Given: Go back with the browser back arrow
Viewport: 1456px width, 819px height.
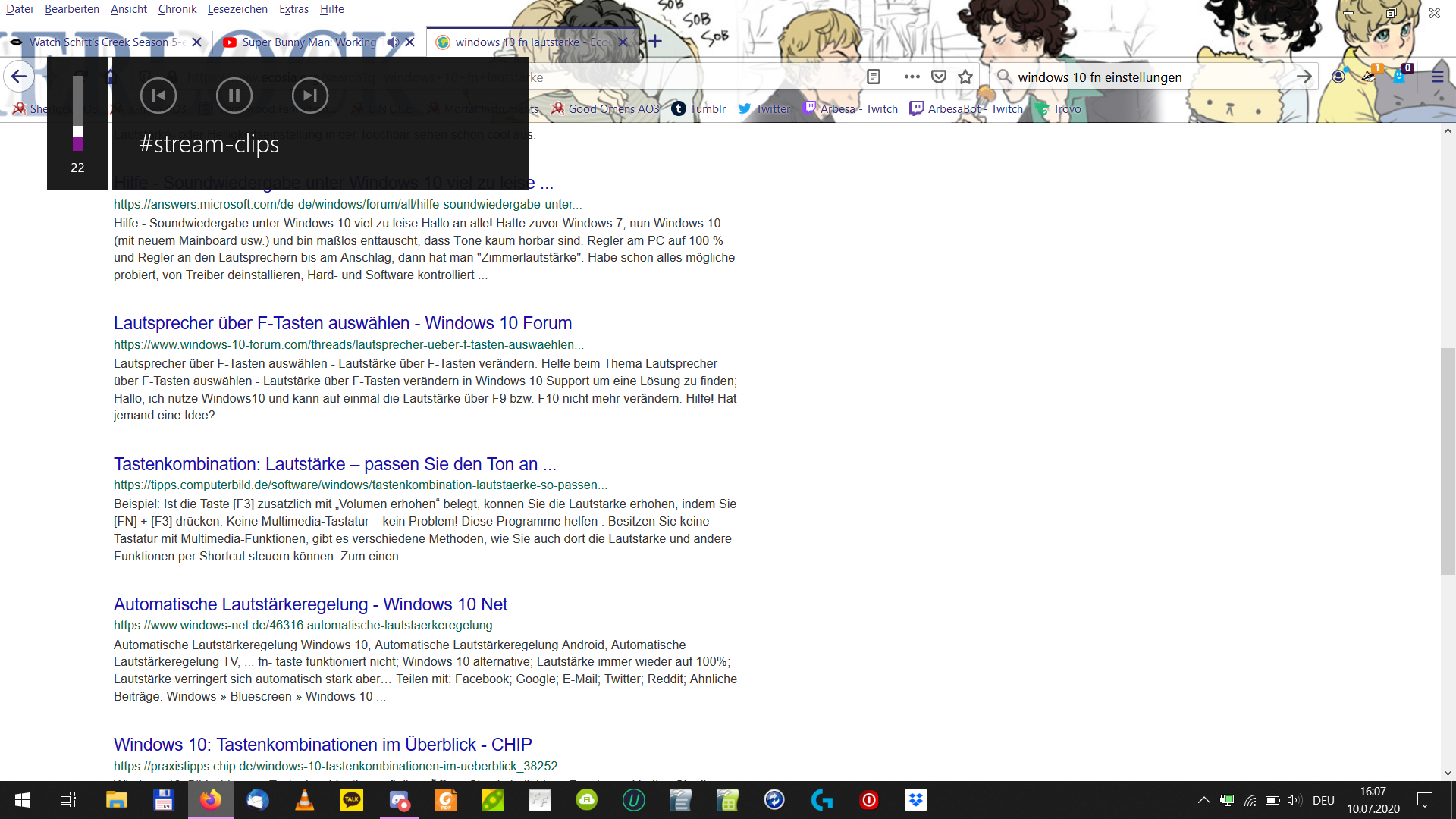Looking at the screenshot, I should click(19, 77).
